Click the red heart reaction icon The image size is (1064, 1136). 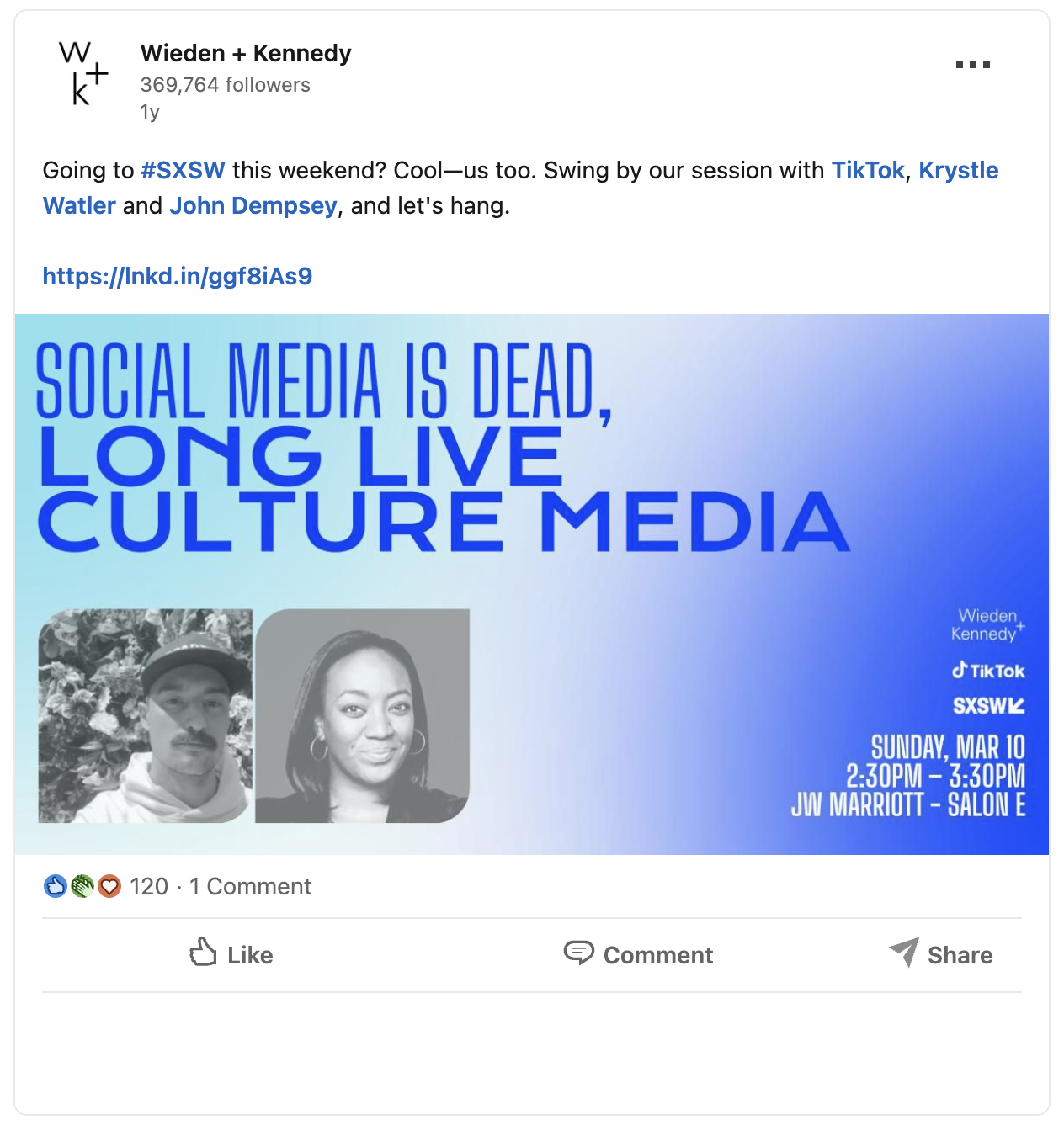pos(109,886)
